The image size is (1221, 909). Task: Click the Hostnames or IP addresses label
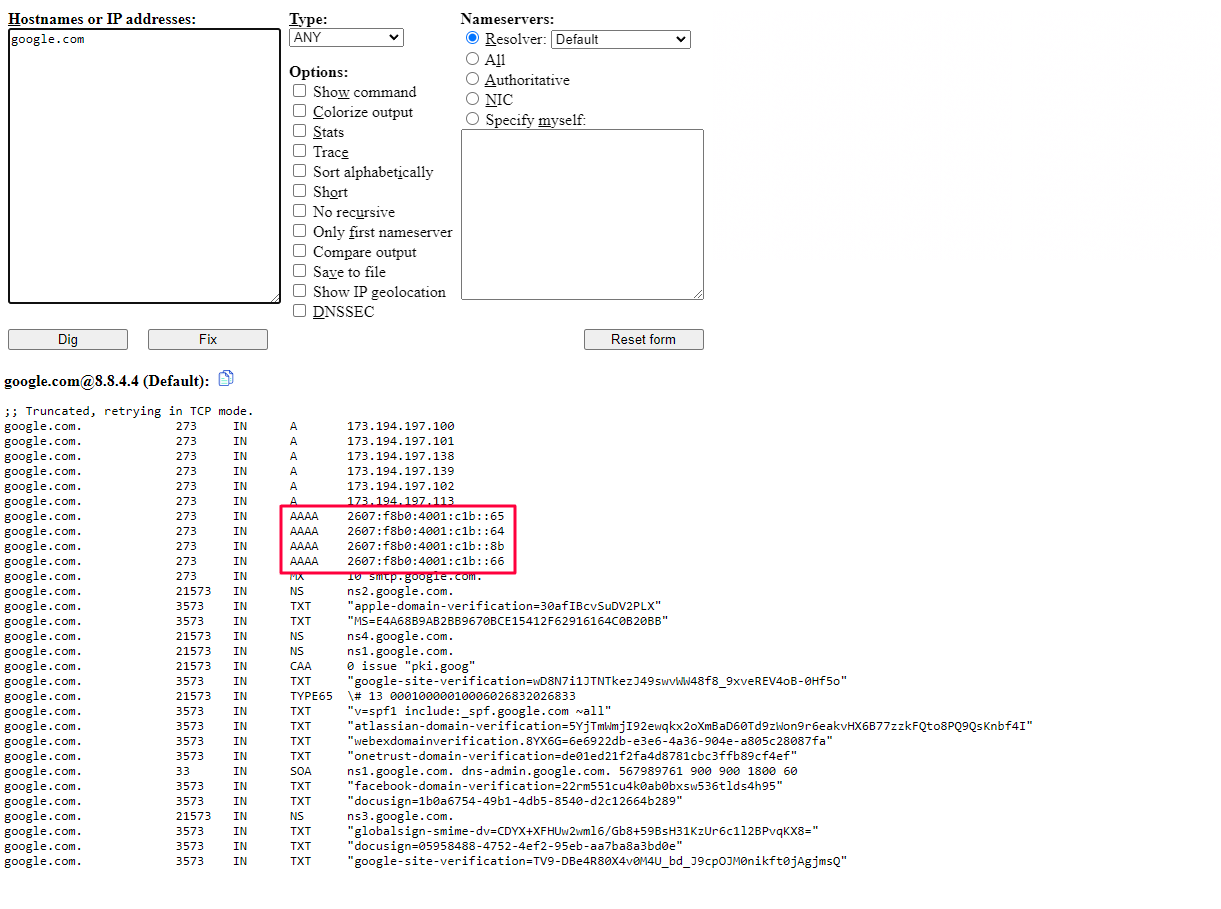[102, 19]
